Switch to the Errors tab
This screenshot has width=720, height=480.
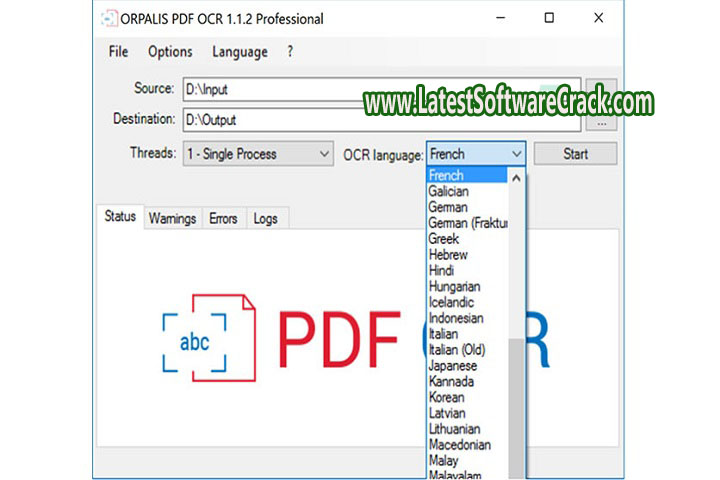tap(224, 218)
